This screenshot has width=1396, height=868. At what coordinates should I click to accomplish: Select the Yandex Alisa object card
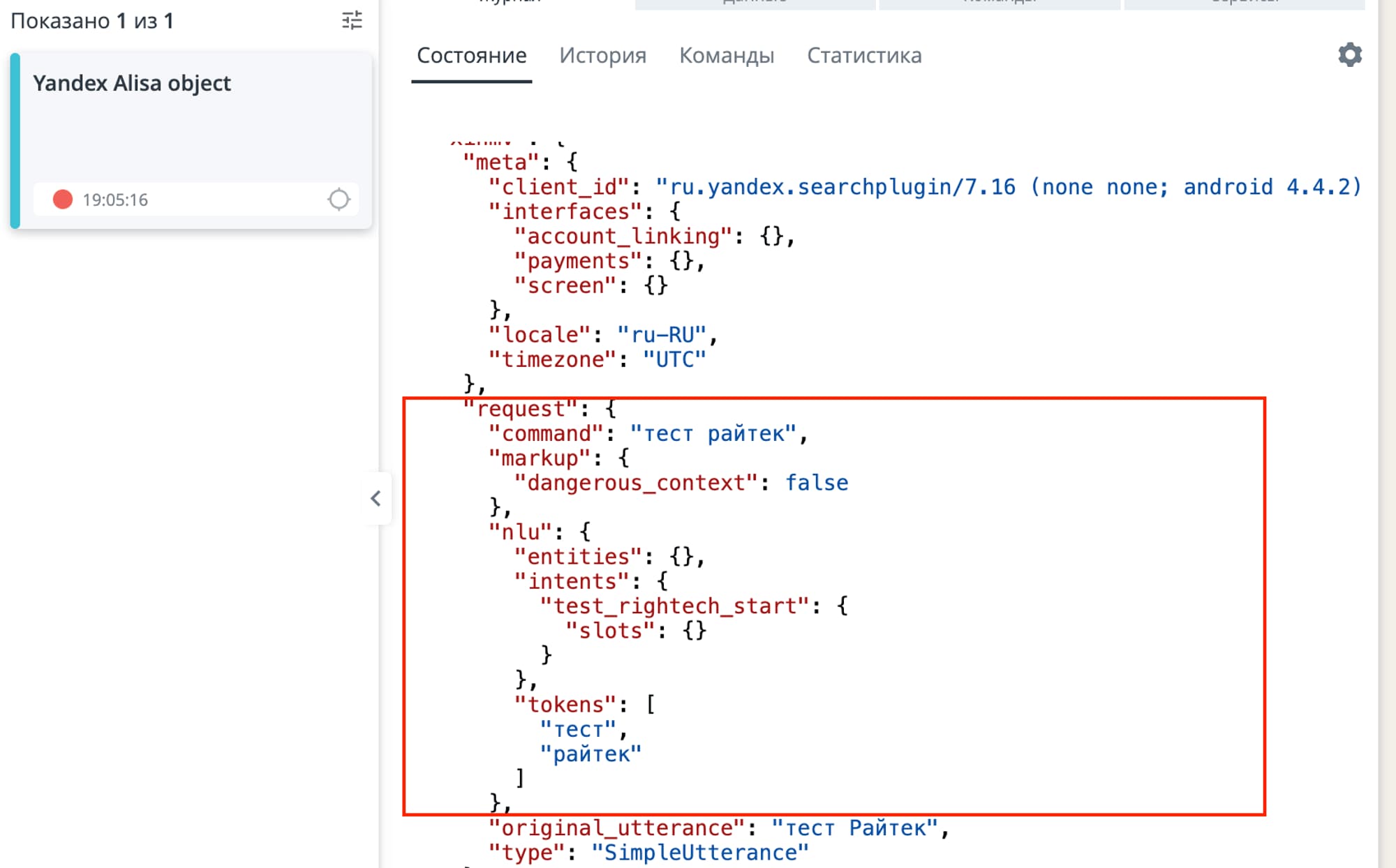click(131, 84)
